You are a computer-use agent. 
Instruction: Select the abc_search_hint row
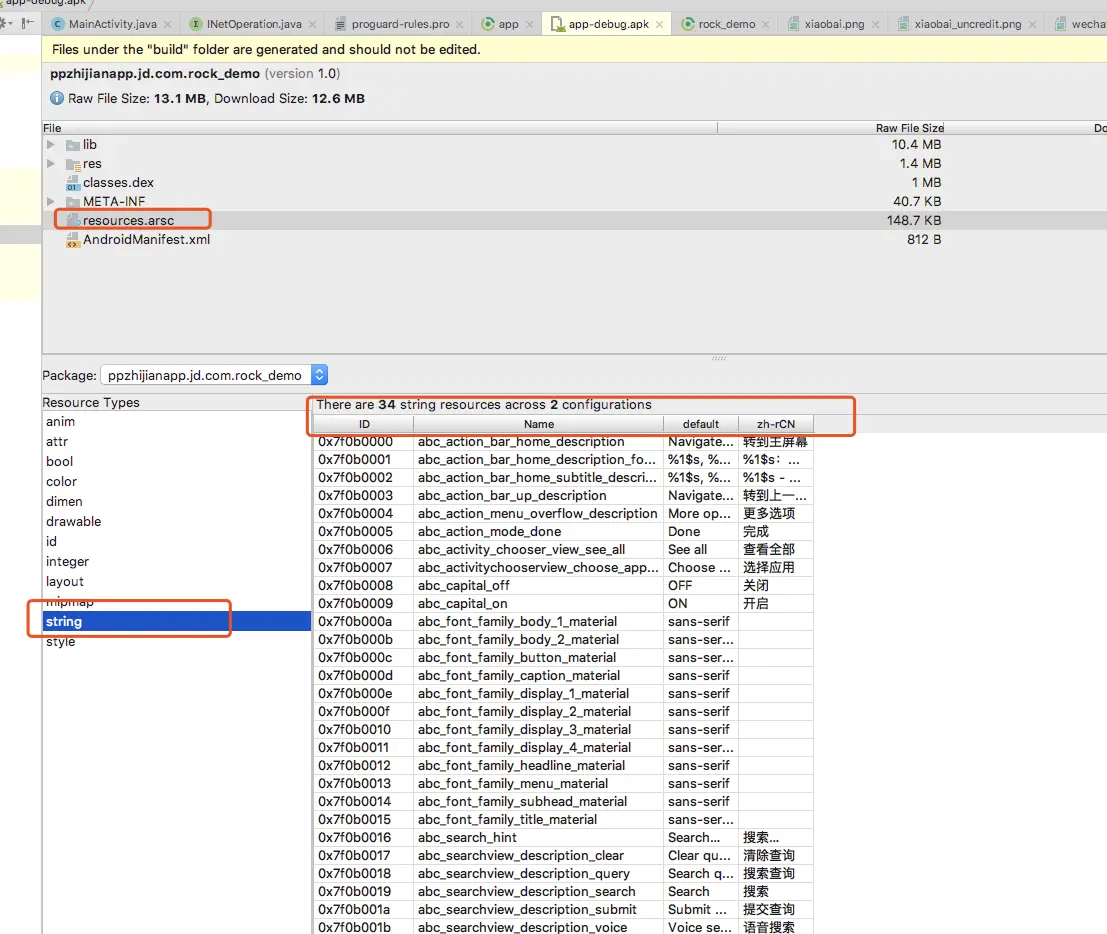(563, 837)
